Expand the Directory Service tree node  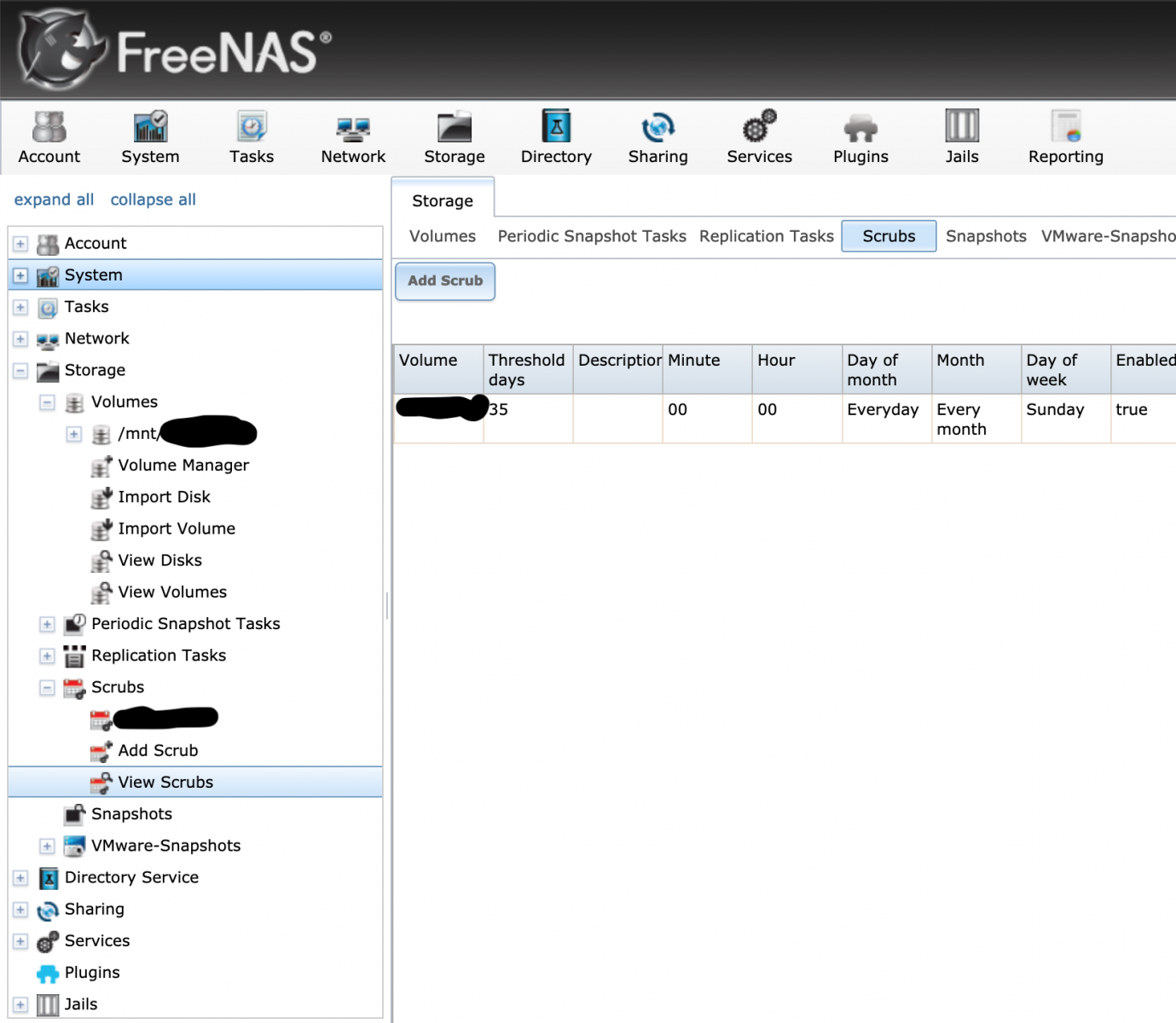(20, 877)
